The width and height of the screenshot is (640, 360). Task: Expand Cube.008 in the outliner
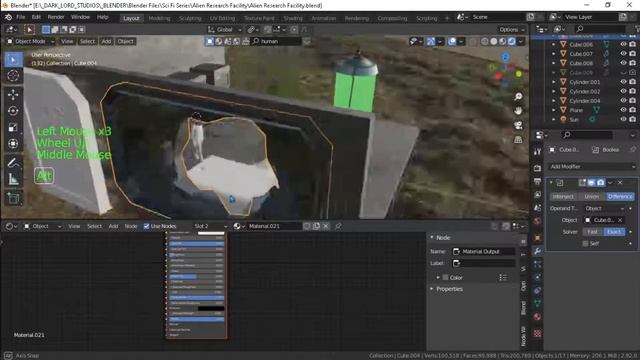(x=553, y=63)
